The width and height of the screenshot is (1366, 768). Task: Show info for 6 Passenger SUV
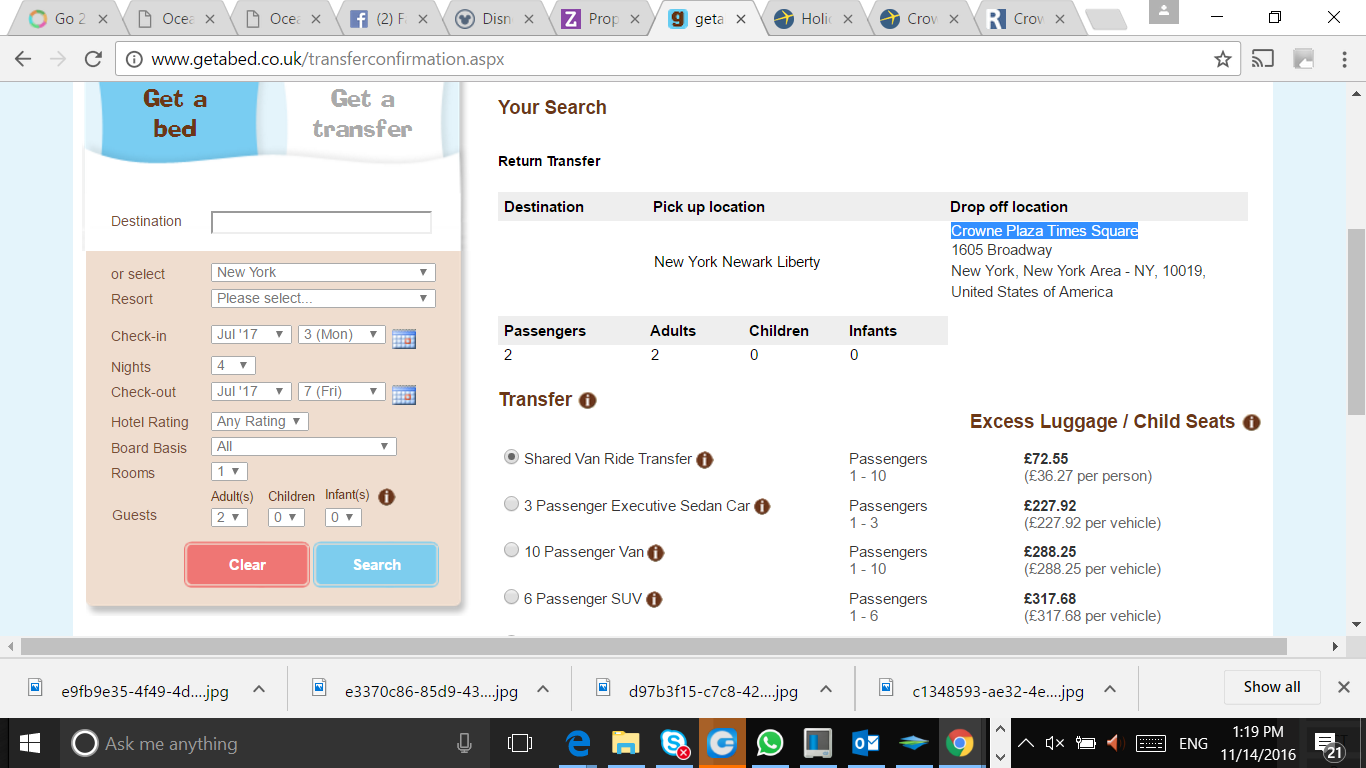(654, 600)
